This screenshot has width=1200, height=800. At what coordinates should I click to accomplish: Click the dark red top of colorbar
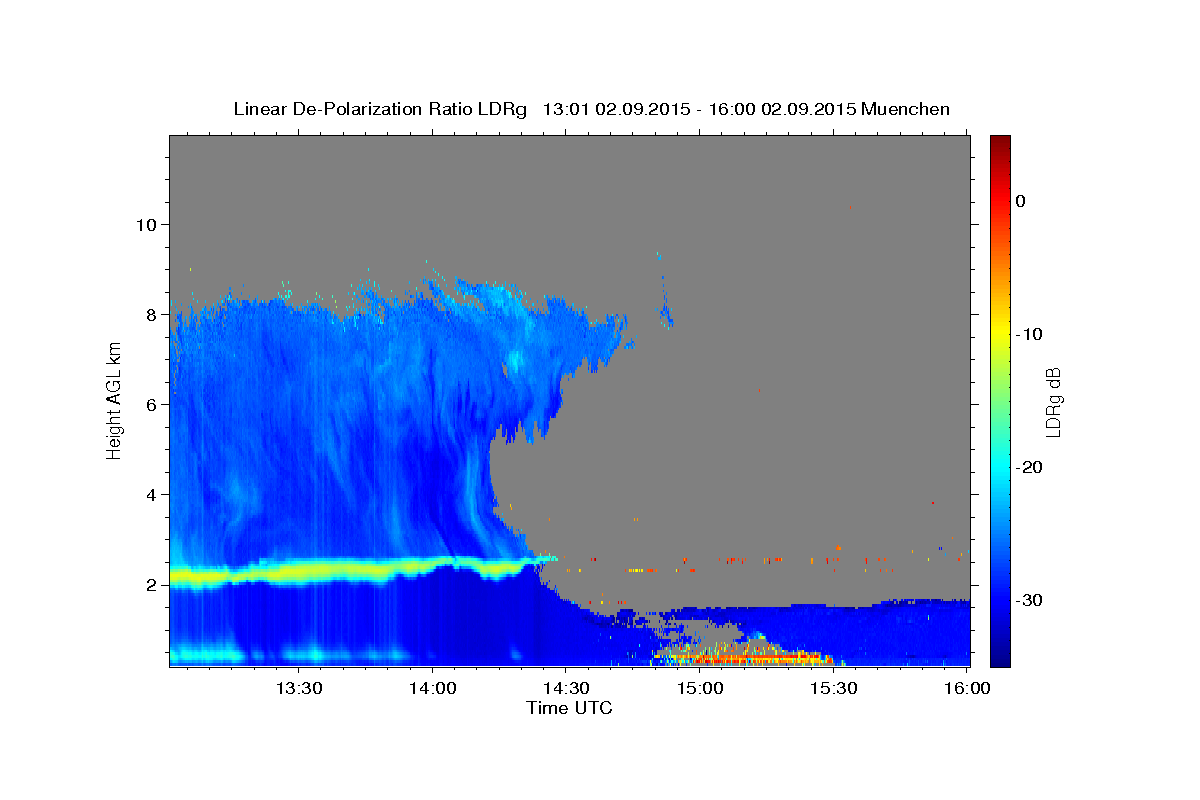tap(1000, 142)
